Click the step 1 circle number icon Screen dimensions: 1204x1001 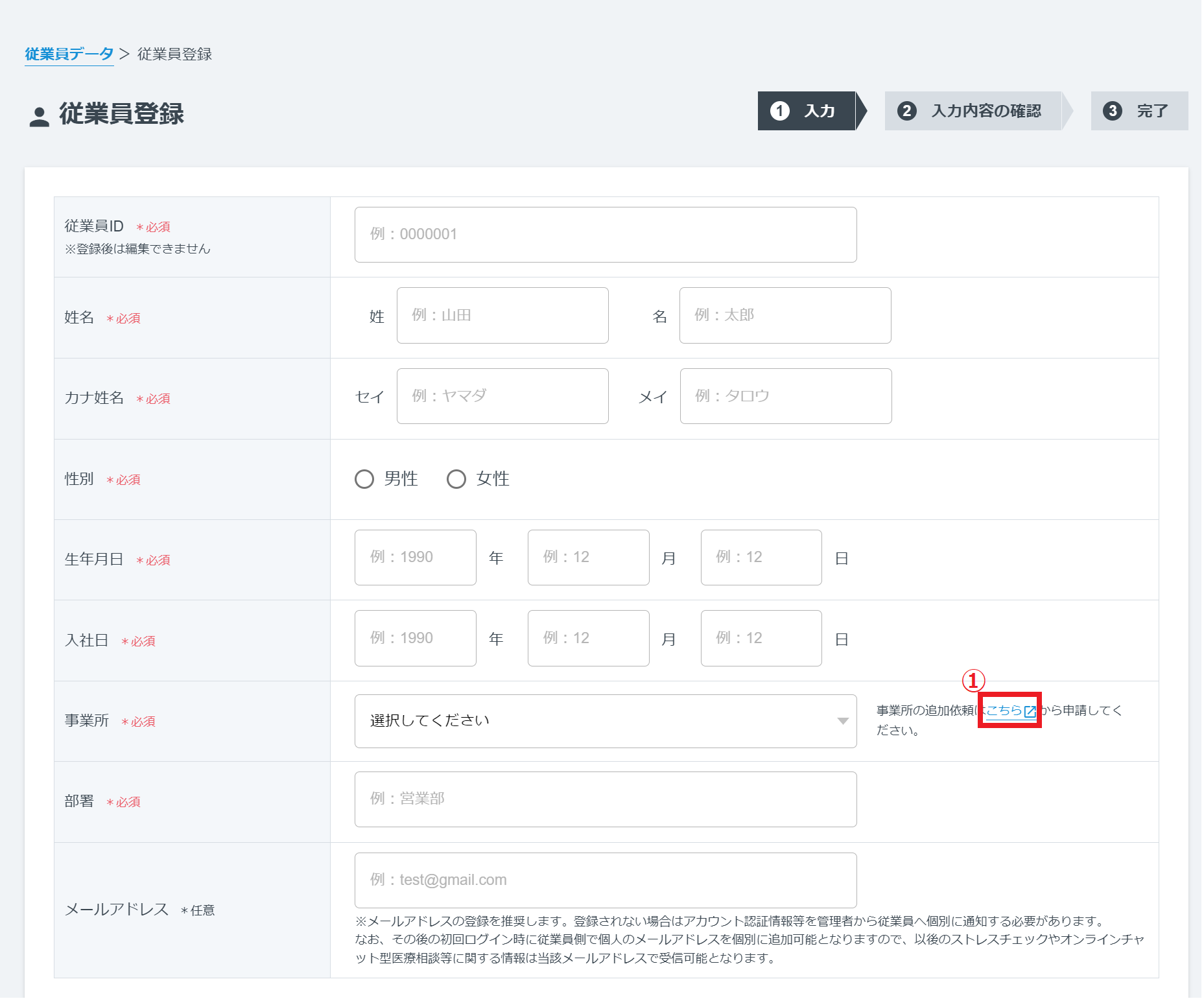click(x=779, y=111)
